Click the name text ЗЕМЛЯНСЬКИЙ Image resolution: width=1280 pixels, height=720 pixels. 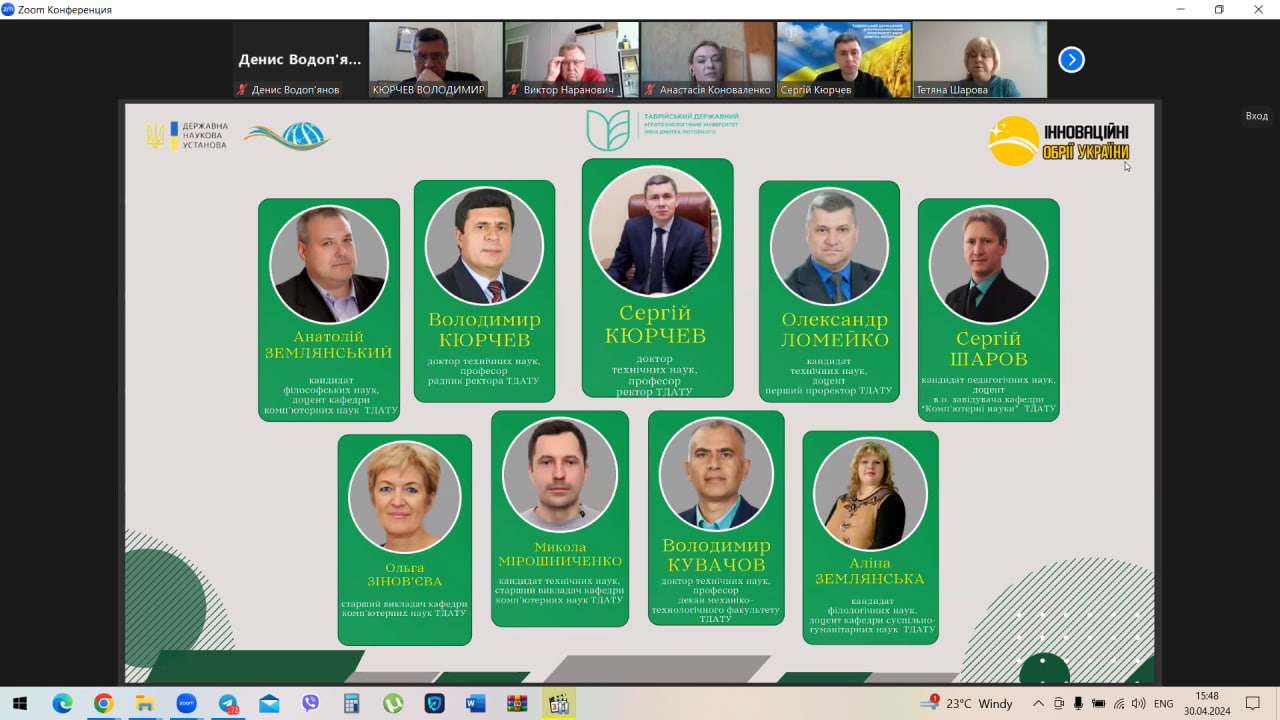[328, 353]
